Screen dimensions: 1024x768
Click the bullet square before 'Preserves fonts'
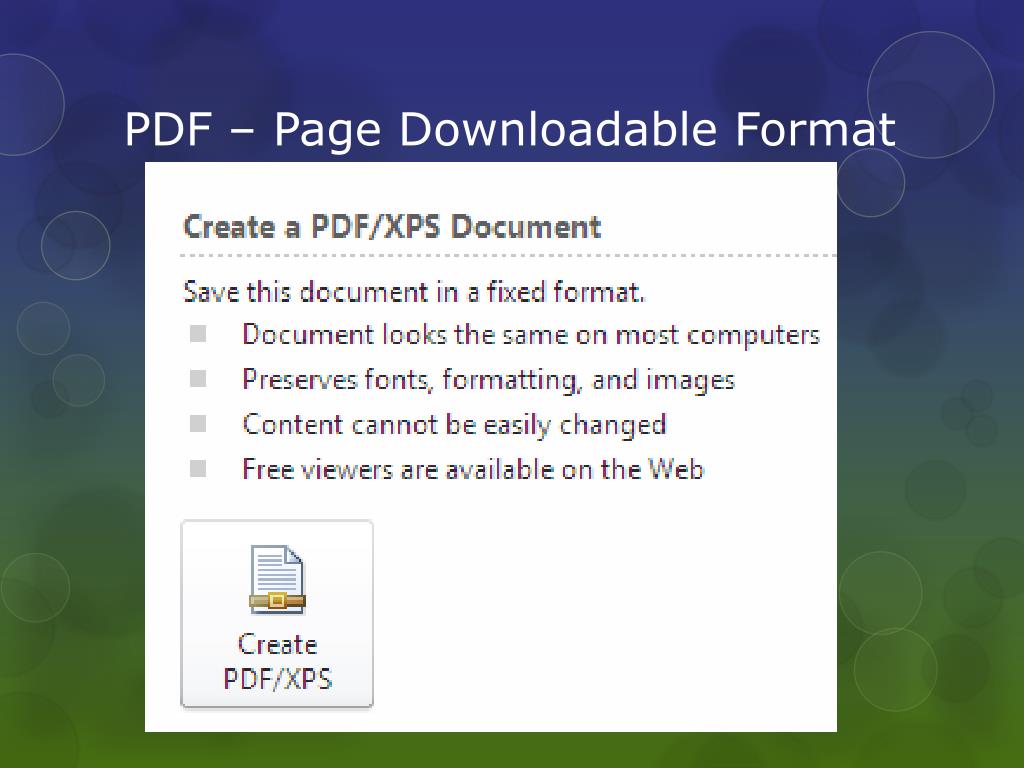click(x=198, y=379)
